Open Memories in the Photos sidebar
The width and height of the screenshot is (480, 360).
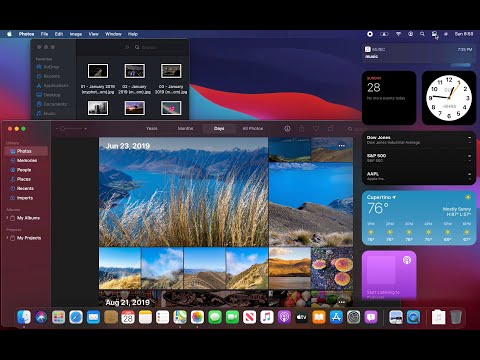coord(26,160)
